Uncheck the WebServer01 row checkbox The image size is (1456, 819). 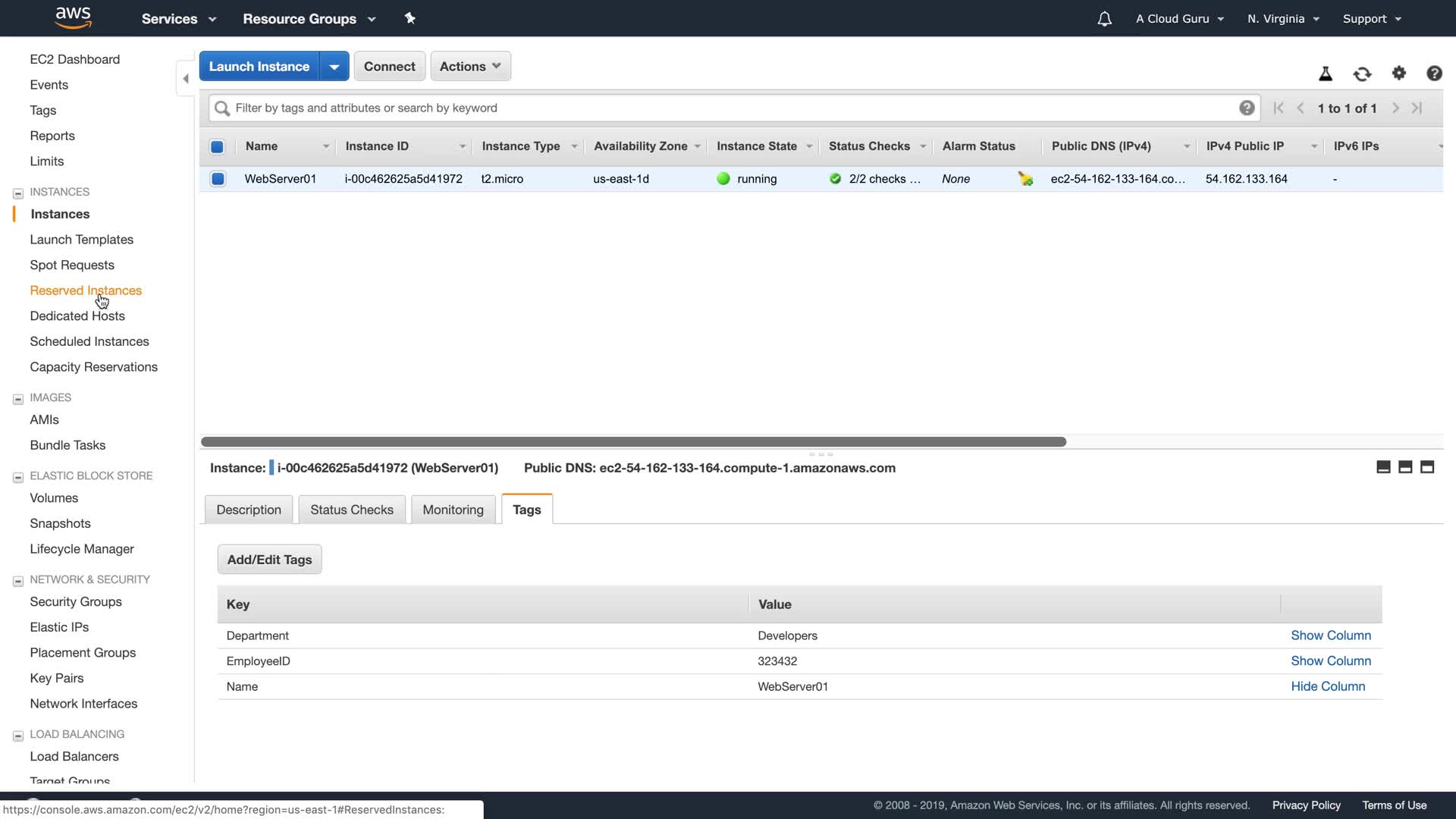pyautogui.click(x=218, y=179)
